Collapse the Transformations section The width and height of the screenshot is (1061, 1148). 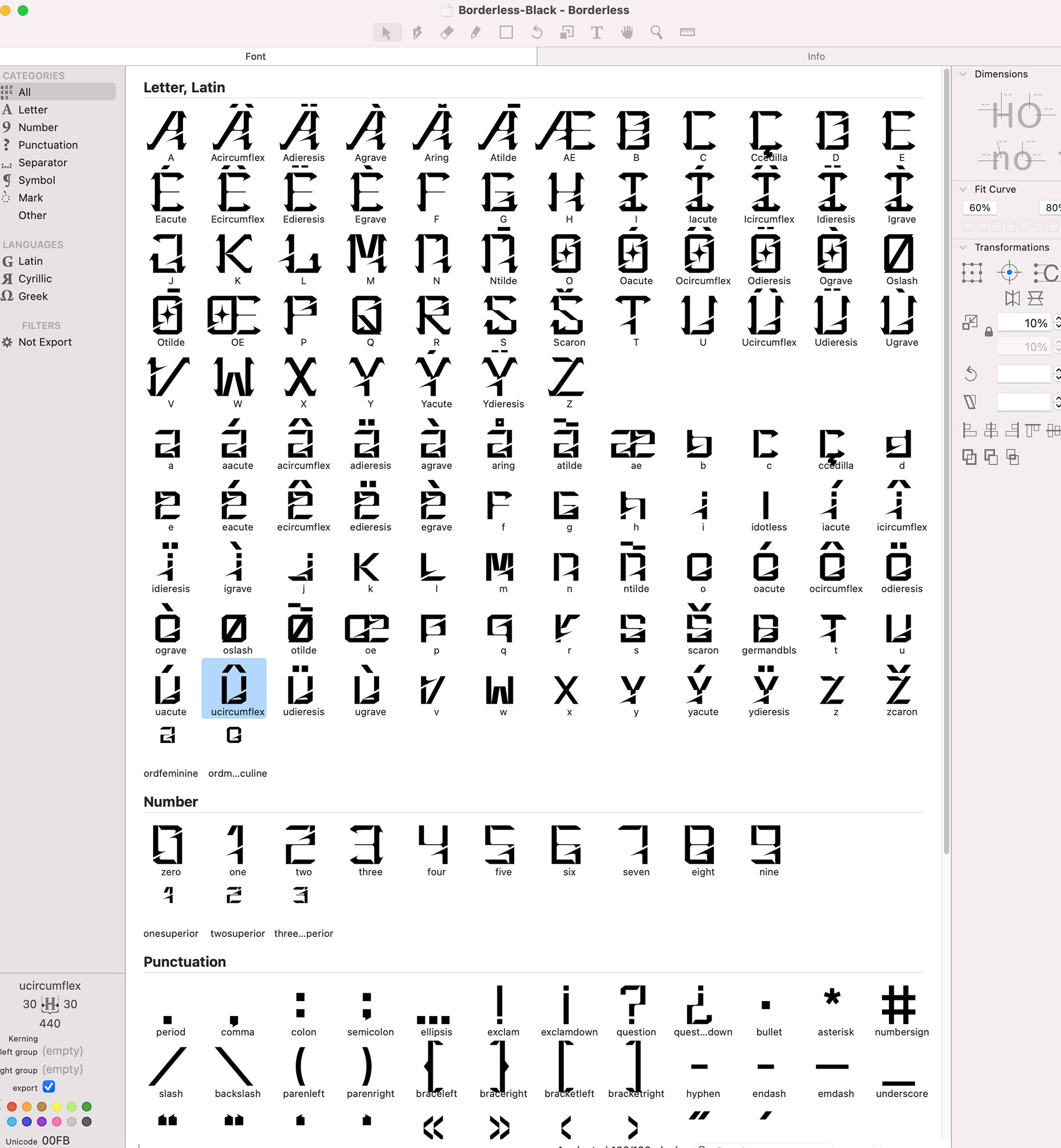(963, 247)
